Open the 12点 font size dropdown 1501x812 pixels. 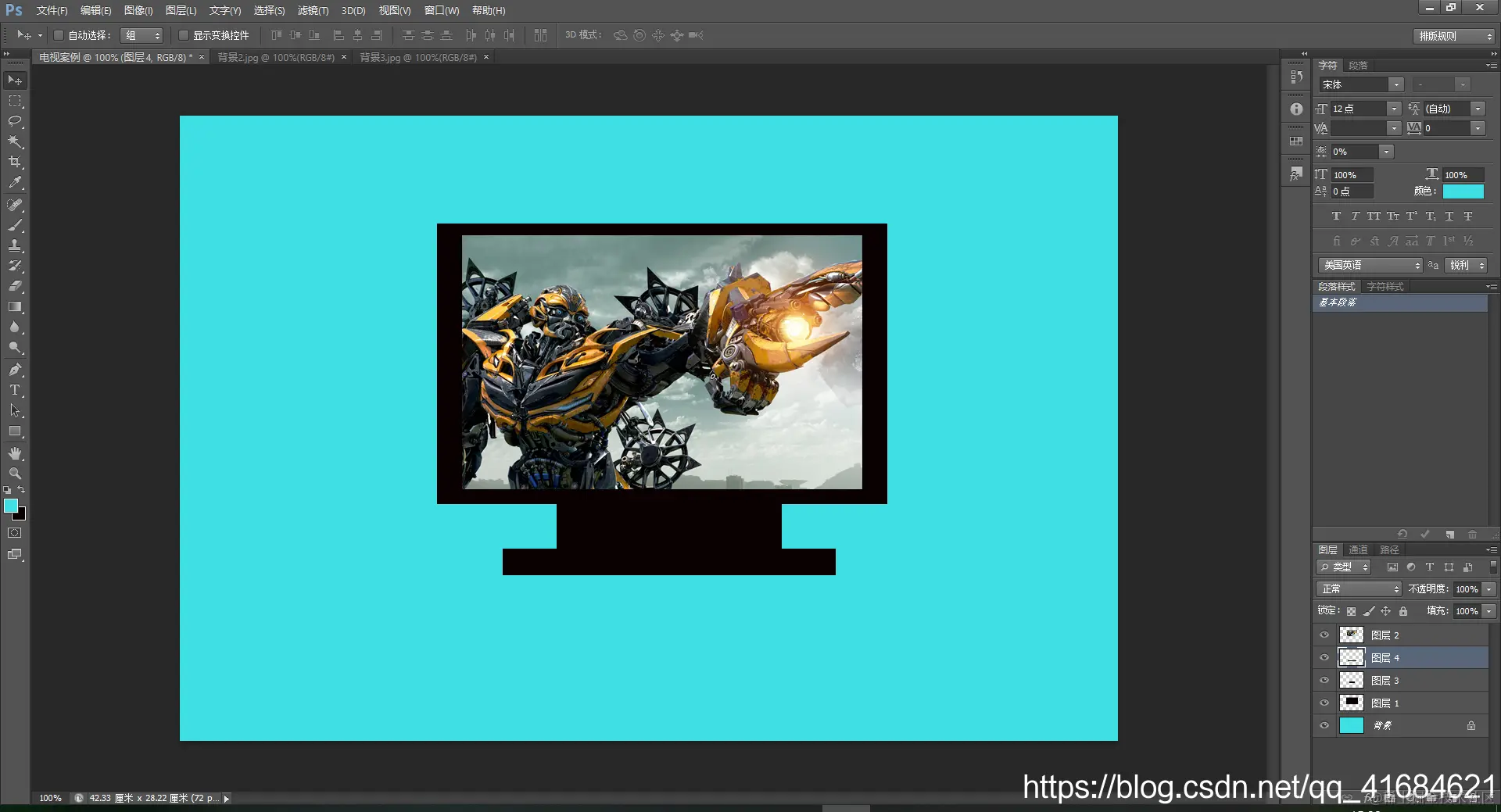point(1394,109)
